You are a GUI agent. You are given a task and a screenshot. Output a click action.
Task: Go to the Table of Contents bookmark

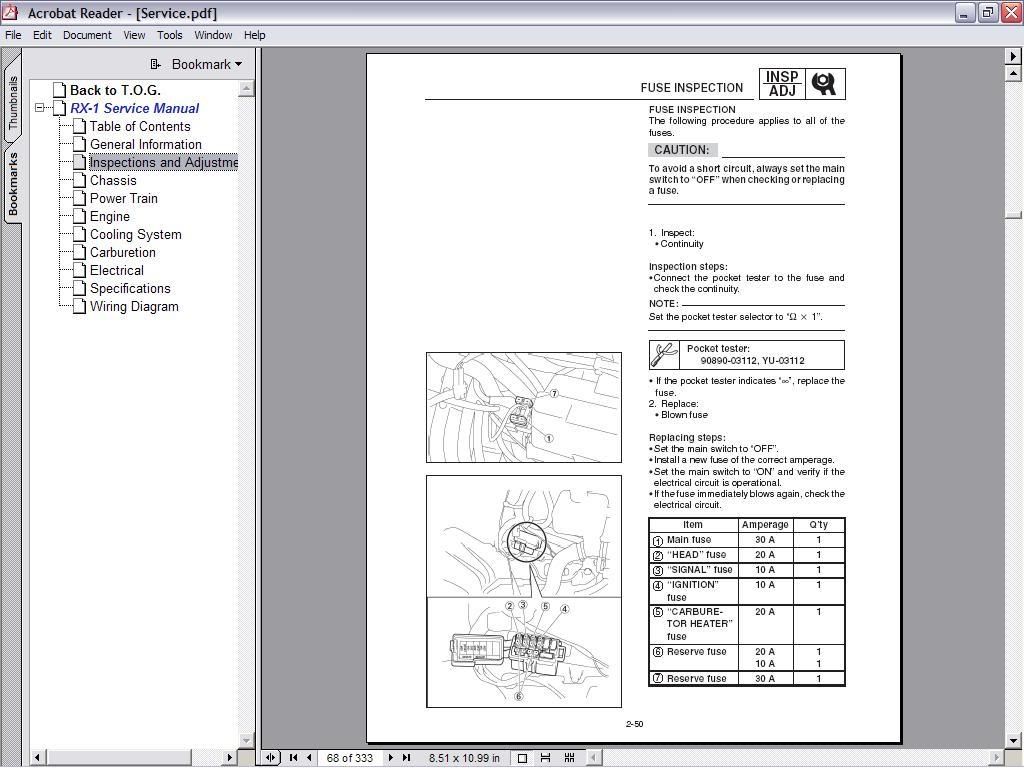[140, 127]
